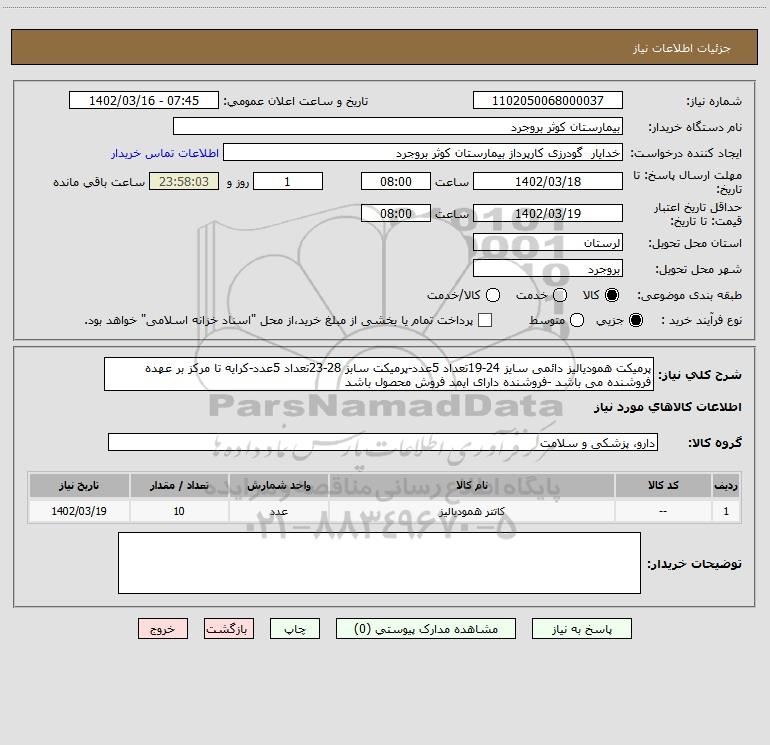Click the ردیف column header
Image resolution: width=770 pixels, height=745 pixels.
tap(726, 485)
